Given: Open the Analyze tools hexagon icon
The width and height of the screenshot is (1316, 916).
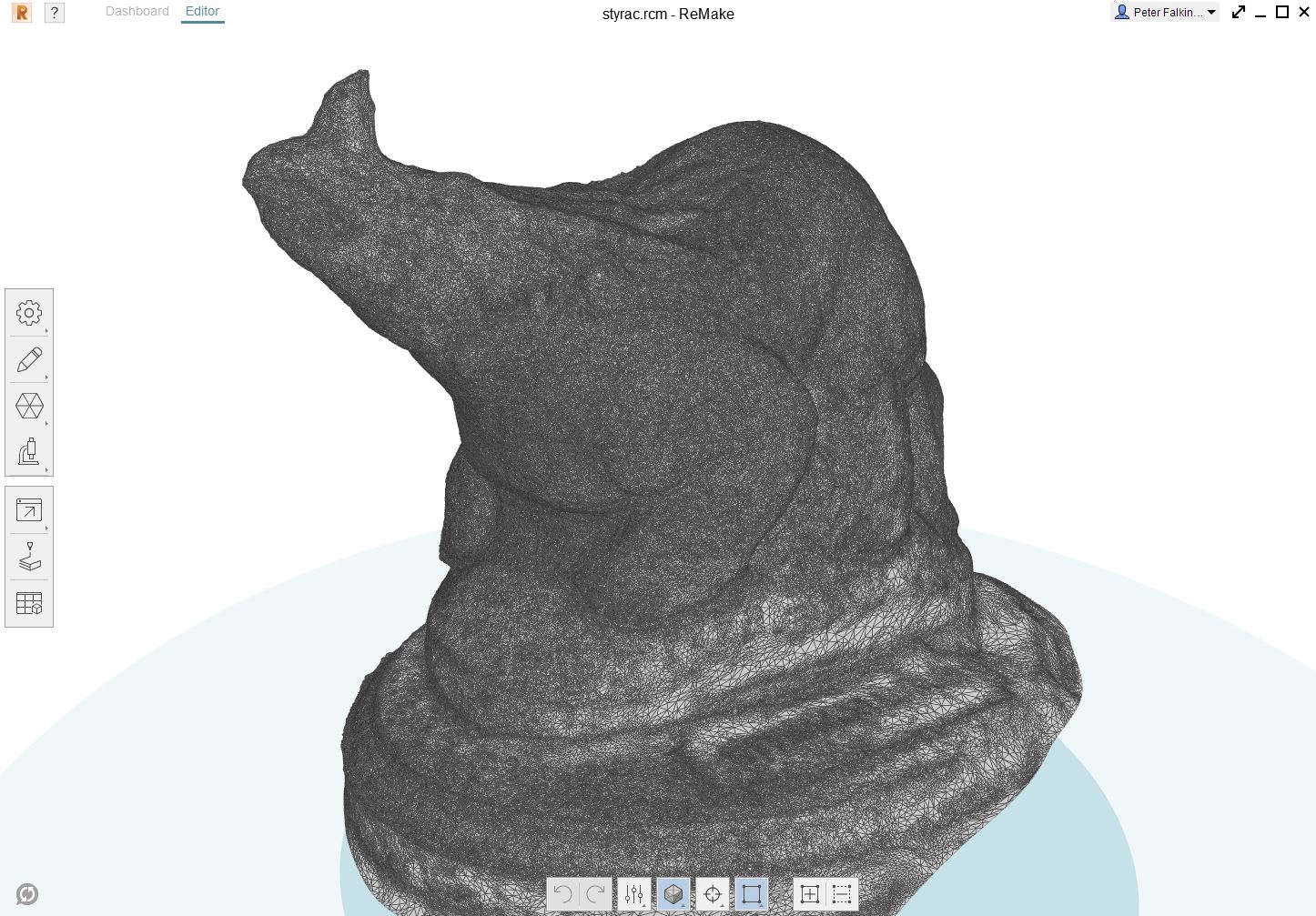Looking at the screenshot, I should click(x=29, y=406).
